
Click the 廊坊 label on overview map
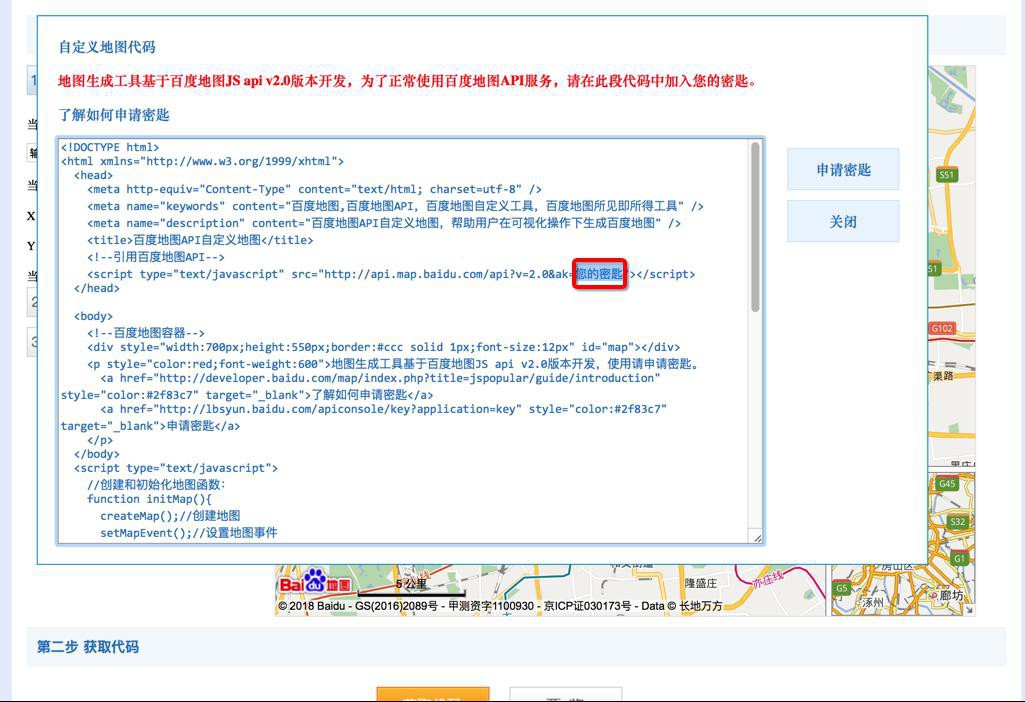click(x=952, y=595)
